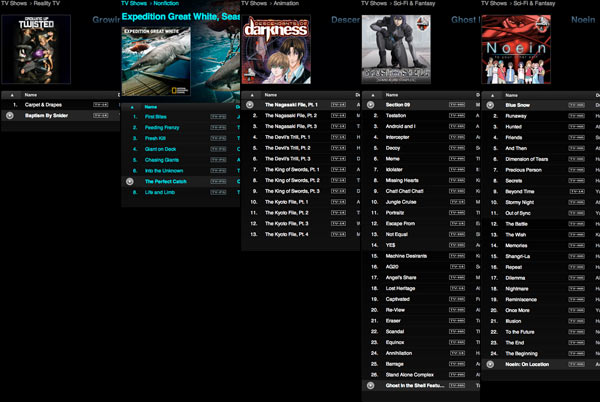
Task: Toggle the sort arrow above Carpet & Drapes
Action: 9,94
